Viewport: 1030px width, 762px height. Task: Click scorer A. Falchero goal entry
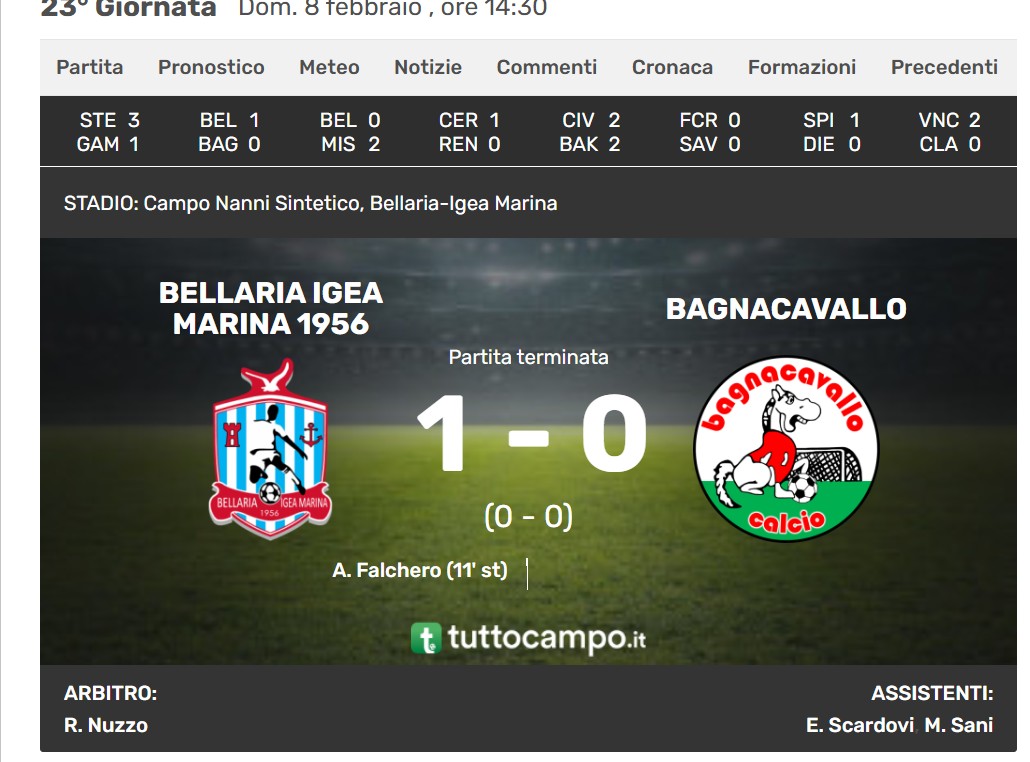pyautogui.click(x=420, y=570)
